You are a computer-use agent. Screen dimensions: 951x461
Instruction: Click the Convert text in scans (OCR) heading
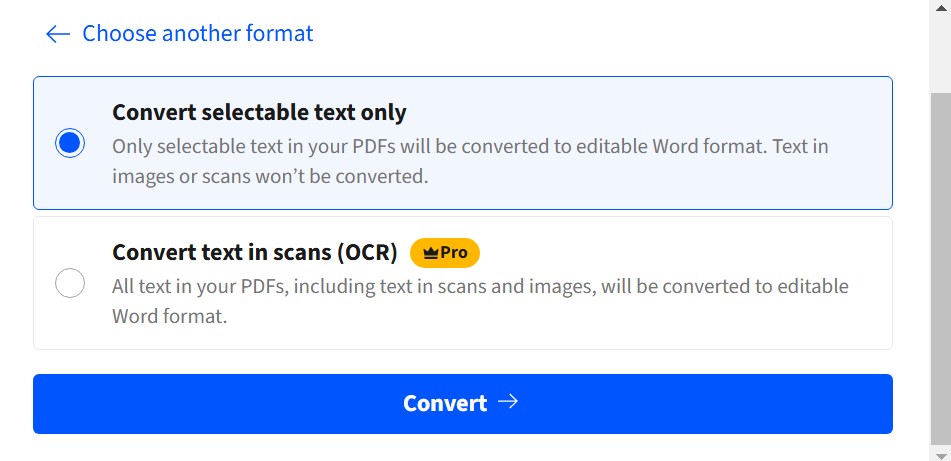pos(255,252)
